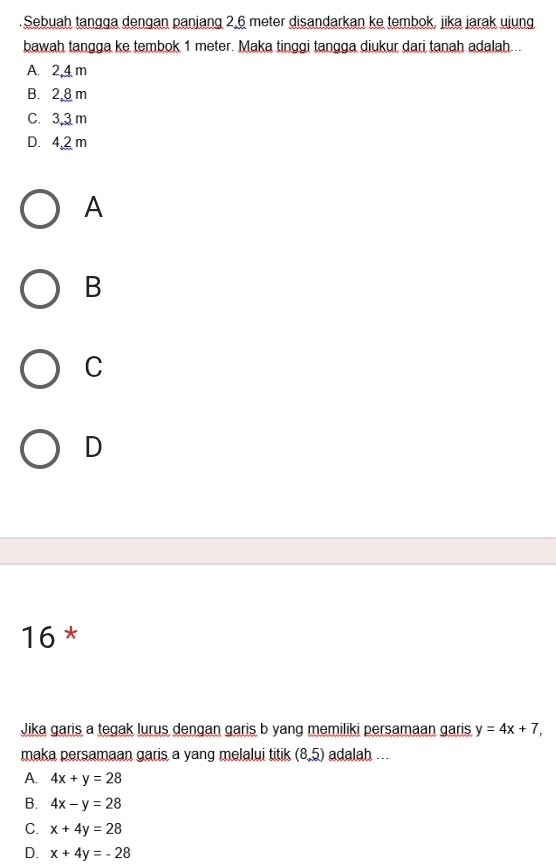Click the large letter C answer label
Image resolution: width=556 pixels, height=868 pixels.
pos(94,367)
